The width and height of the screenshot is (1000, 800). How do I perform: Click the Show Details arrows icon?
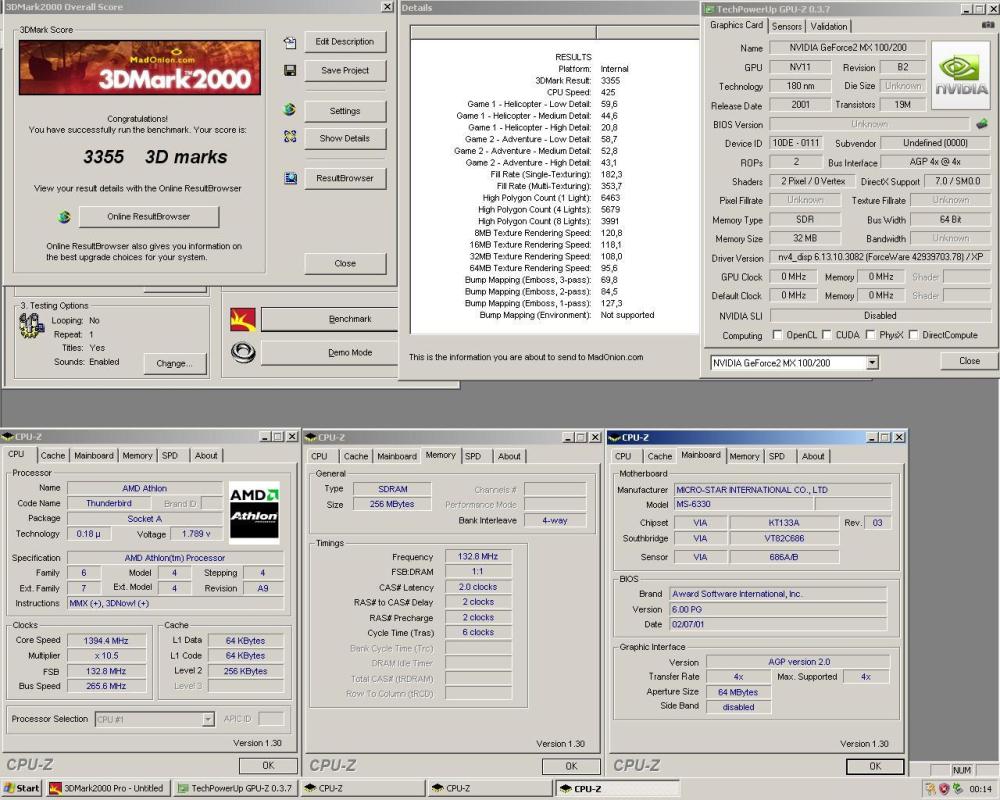[290, 138]
